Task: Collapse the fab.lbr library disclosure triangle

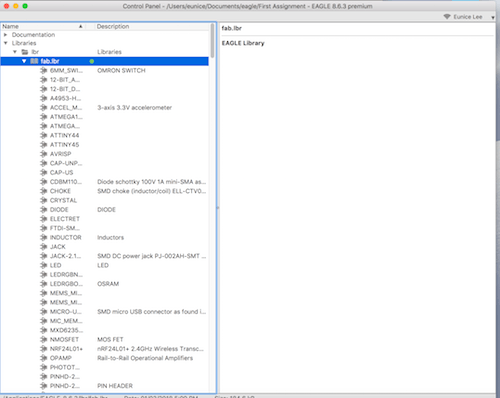Action: click(24, 61)
